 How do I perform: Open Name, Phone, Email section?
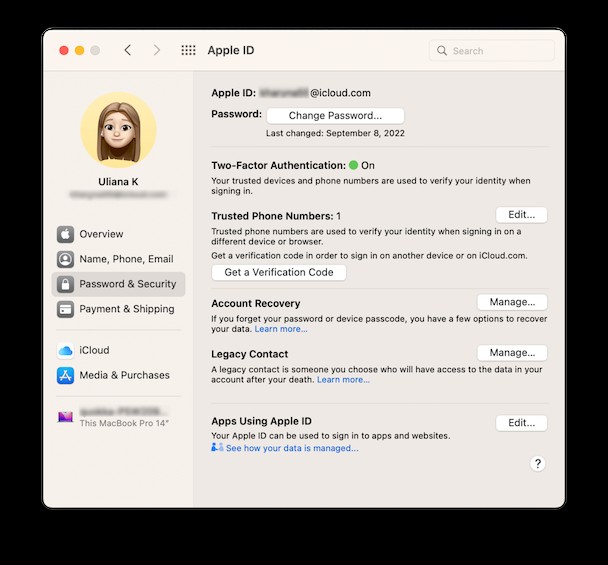pos(118,259)
